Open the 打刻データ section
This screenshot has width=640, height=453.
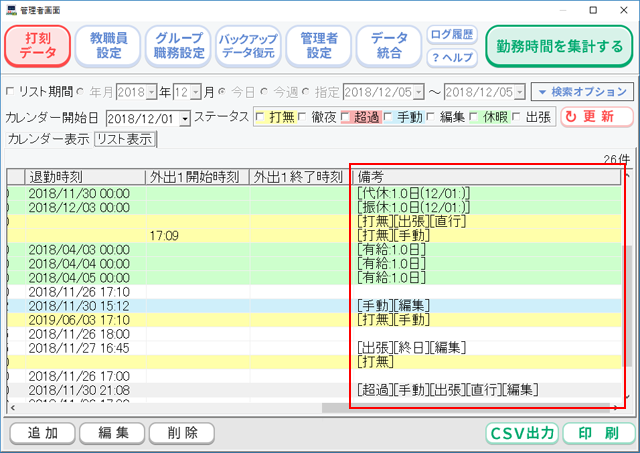click(38, 46)
